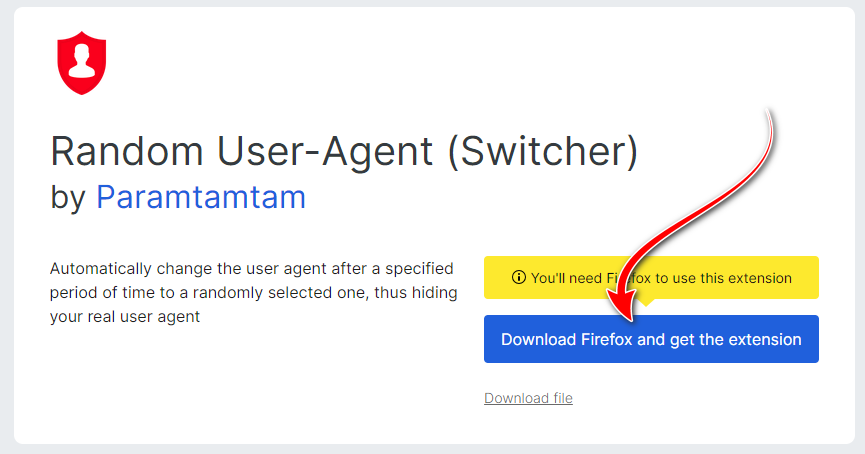Click "your real user agent" description text
Viewport: 865px width, 454px height.
point(125,316)
